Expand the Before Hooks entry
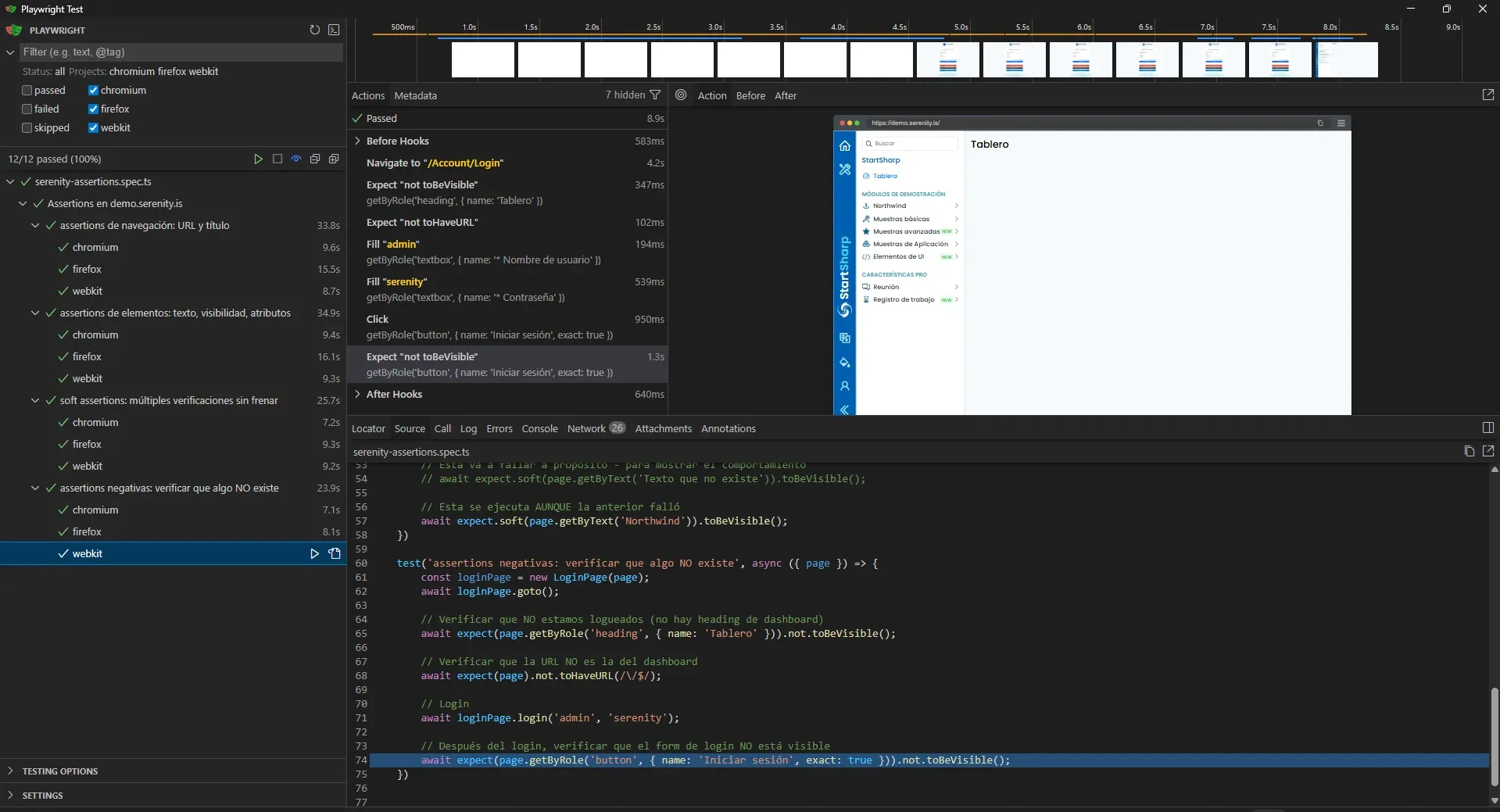The width and height of the screenshot is (1500, 812). coord(357,141)
